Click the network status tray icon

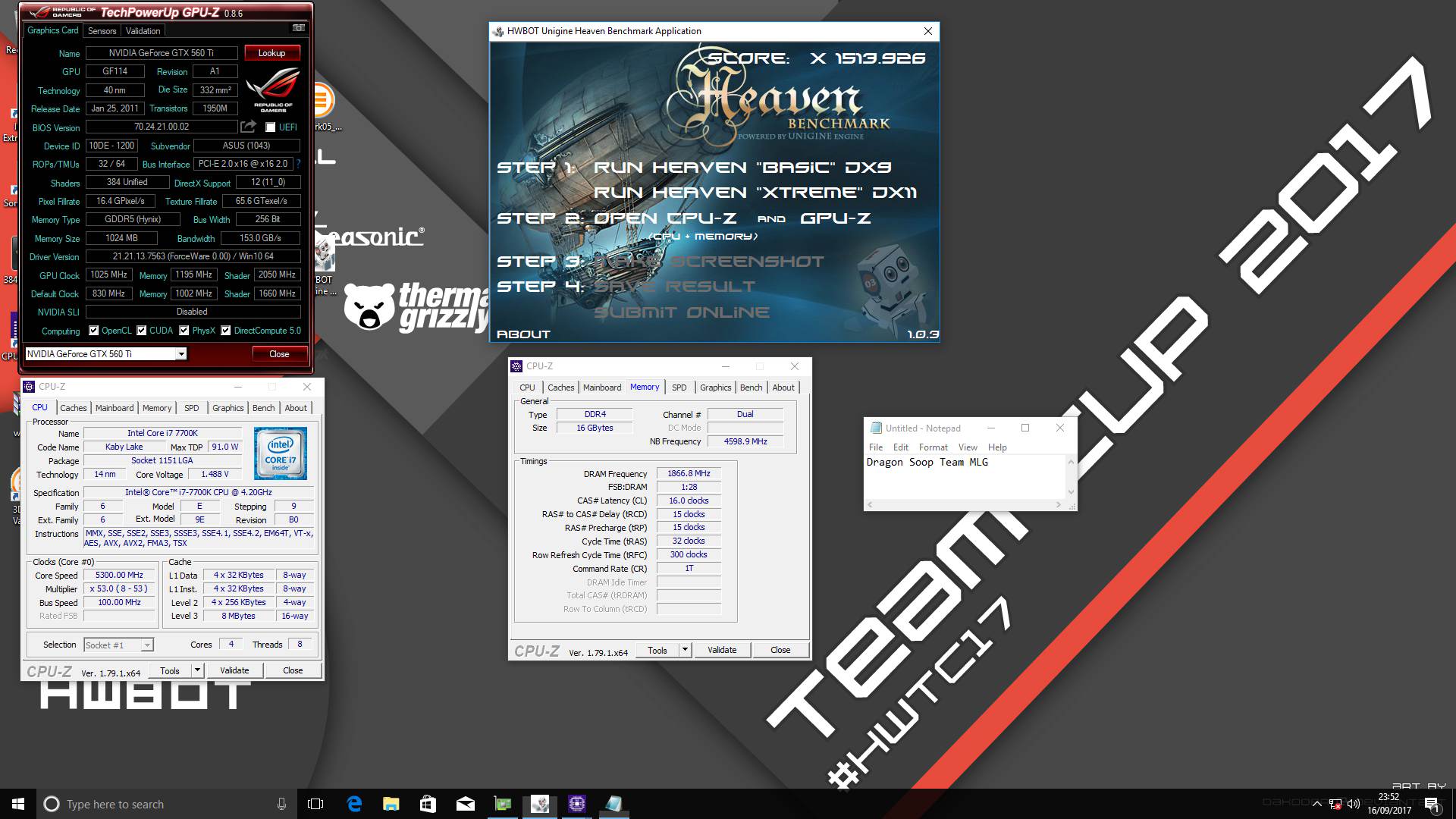coord(1335,804)
